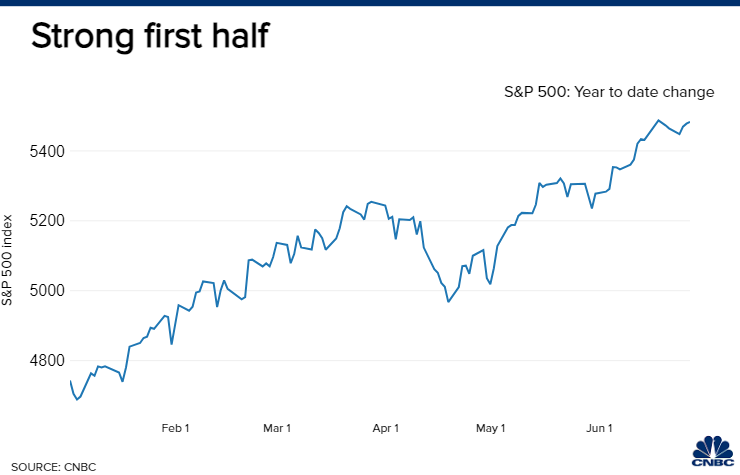Click the 5200 y-axis label
Viewport: 740px width, 475px height.
46,221
